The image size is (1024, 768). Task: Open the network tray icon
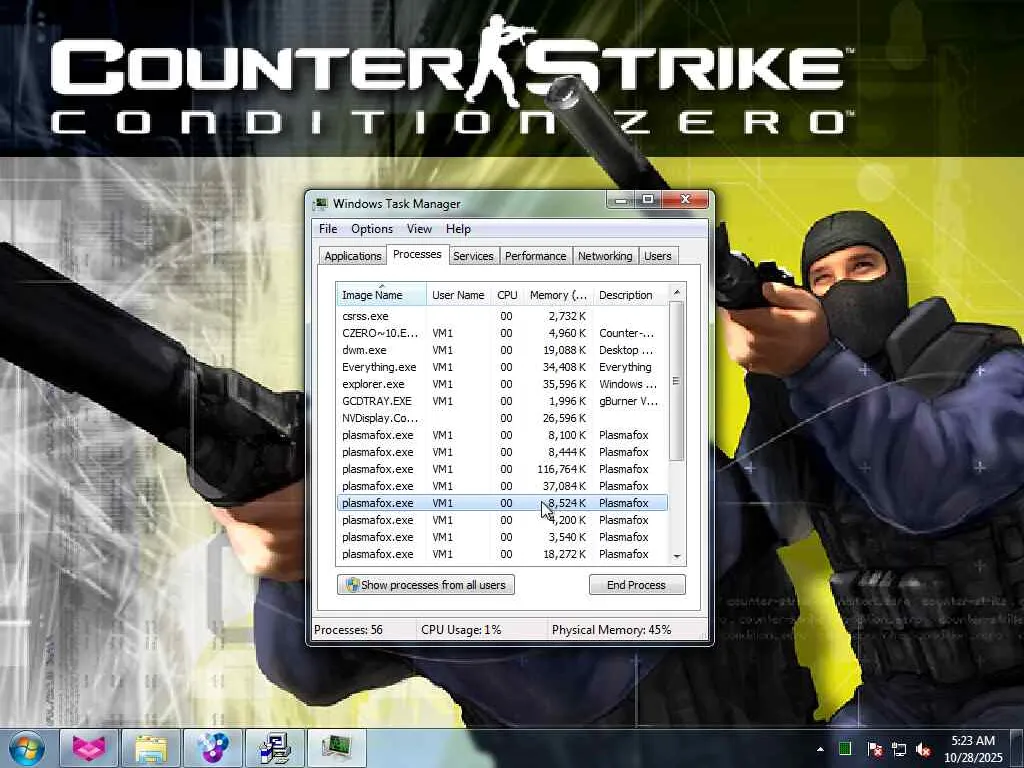pyautogui.click(x=899, y=749)
